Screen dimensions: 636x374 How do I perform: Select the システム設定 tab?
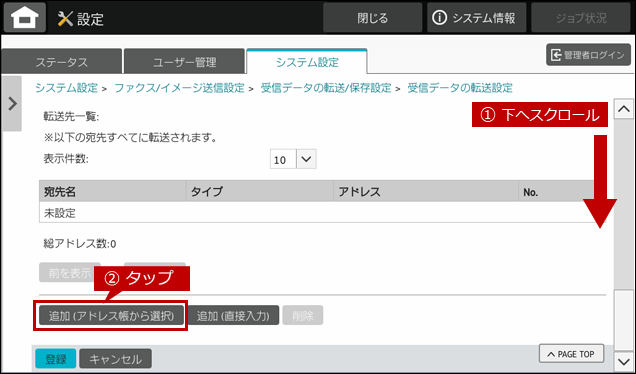[307, 62]
